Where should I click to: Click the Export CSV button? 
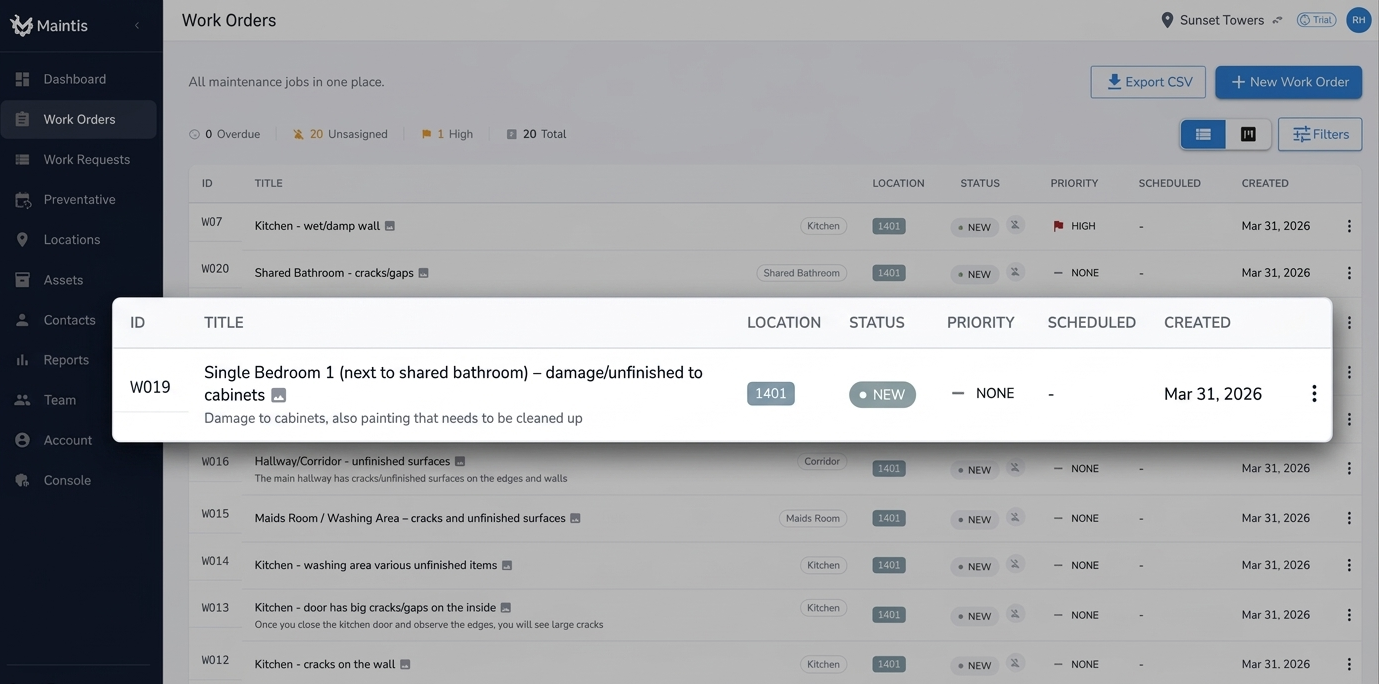click(x=1148, y=82)
